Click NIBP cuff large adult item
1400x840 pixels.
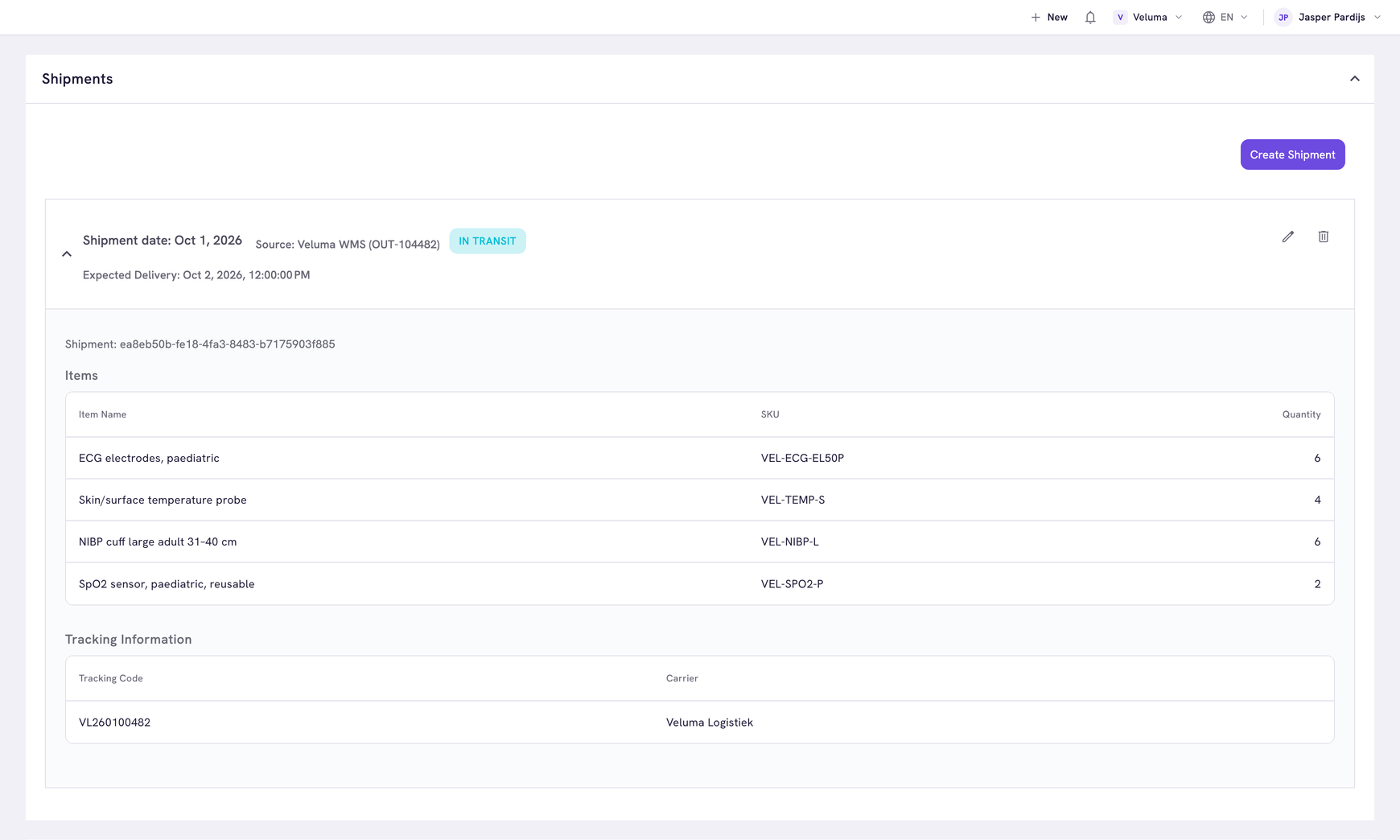point(158,541)
